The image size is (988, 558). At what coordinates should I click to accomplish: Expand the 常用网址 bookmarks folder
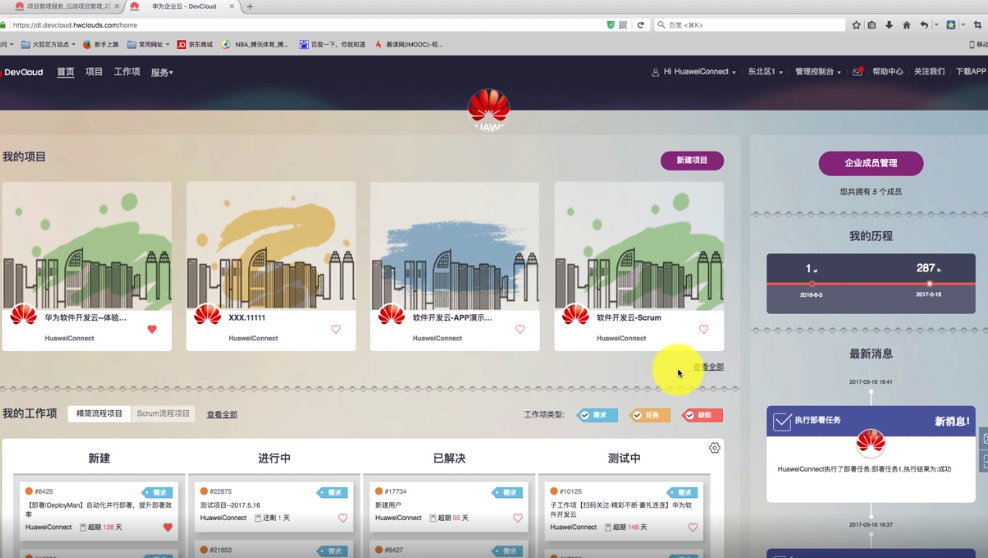click(148, 44)
